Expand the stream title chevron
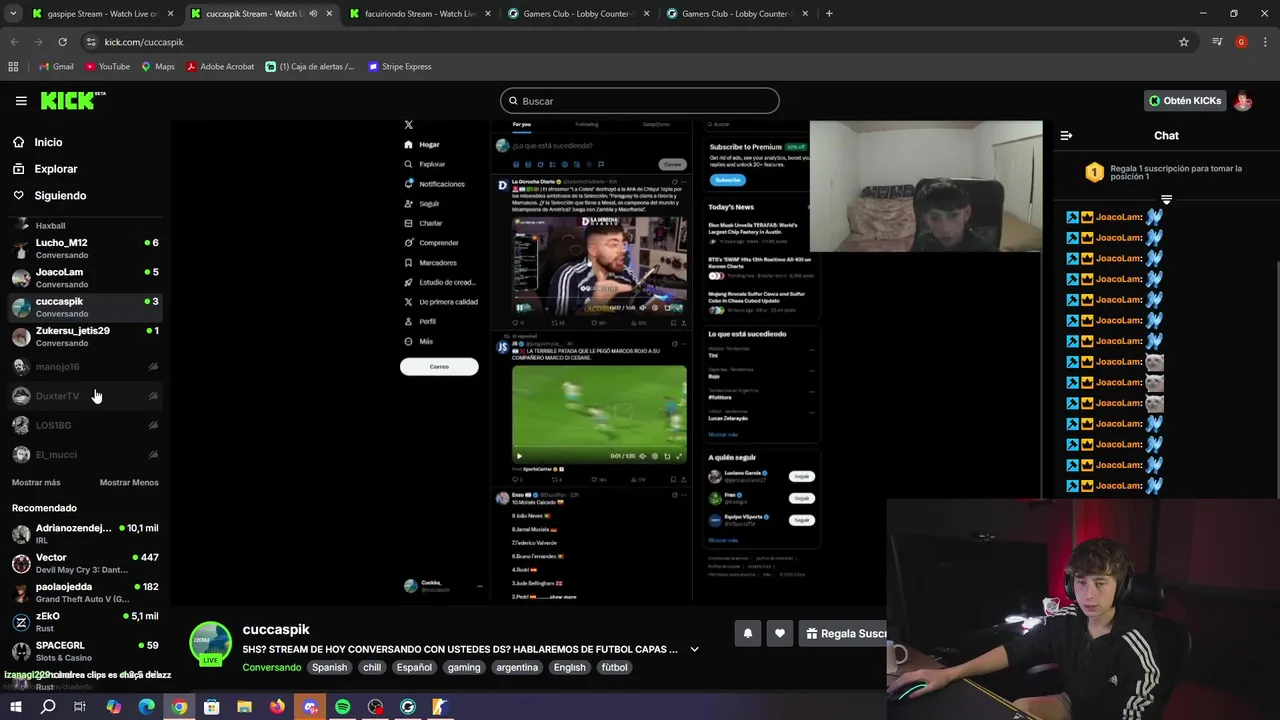 tap(694, 649)
